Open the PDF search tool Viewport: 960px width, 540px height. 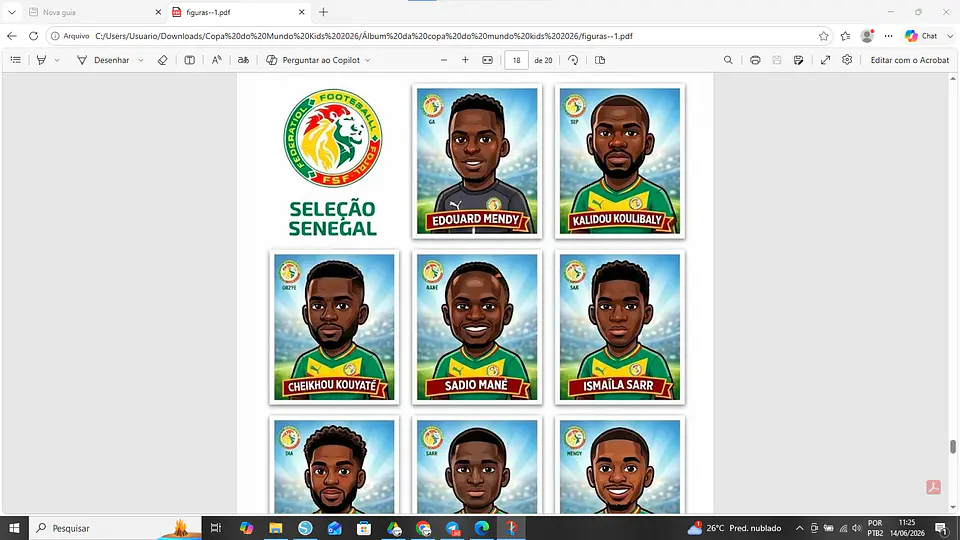pos(728,60)
